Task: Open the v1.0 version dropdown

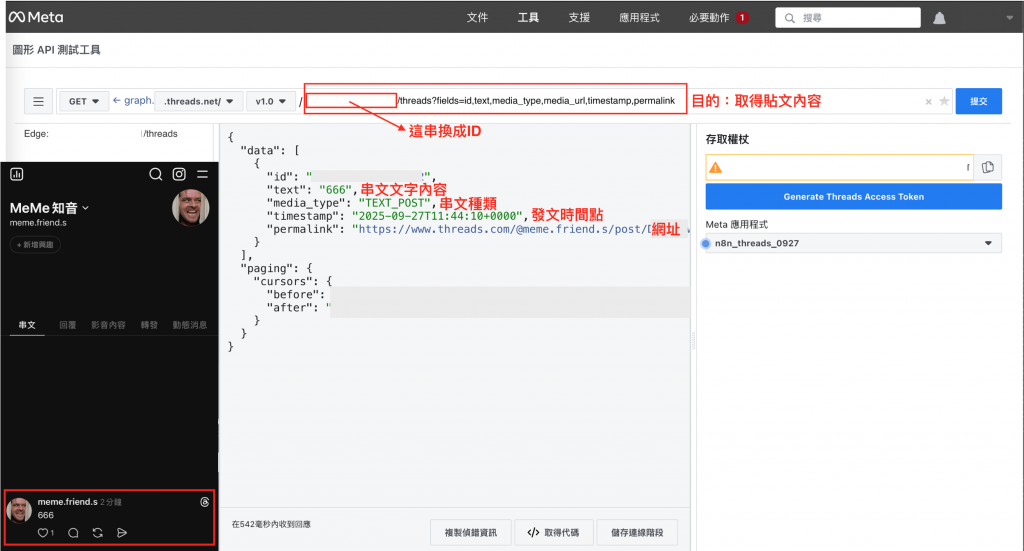Action: 271,101
